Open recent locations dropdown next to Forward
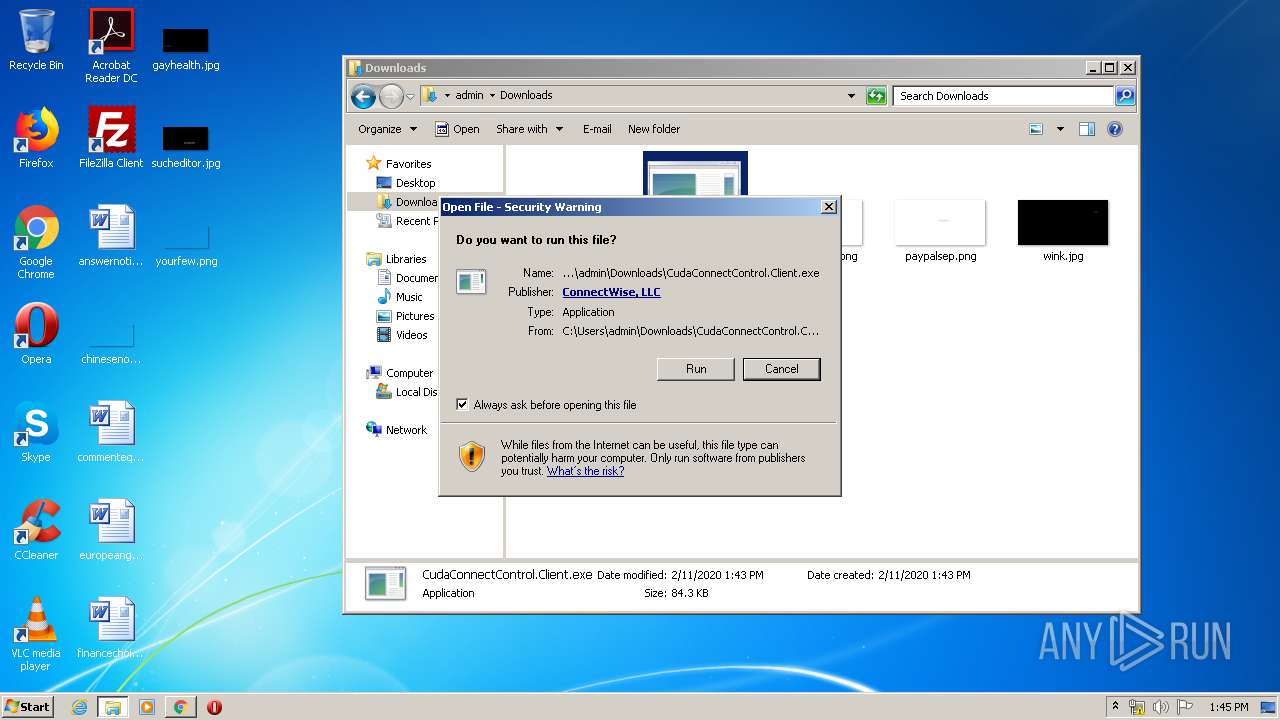Viewport: 1280px width, 720px height. point(410,97)
